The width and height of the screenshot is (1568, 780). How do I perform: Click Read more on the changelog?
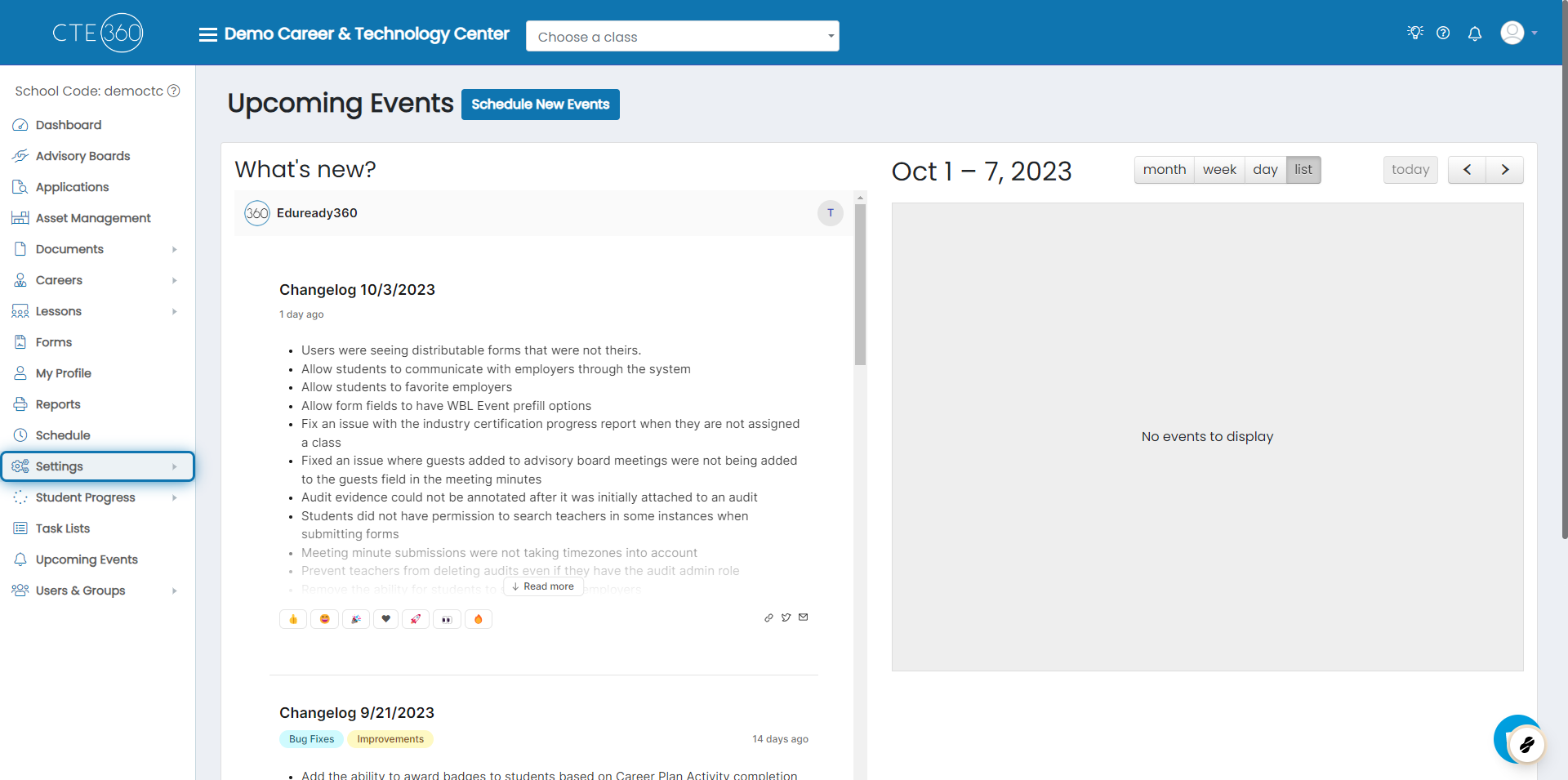point(543,586)
